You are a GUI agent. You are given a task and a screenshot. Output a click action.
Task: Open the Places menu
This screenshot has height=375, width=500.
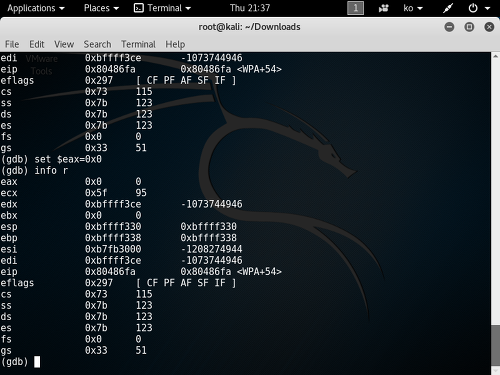pyautogui.click(x=101, y=8)
